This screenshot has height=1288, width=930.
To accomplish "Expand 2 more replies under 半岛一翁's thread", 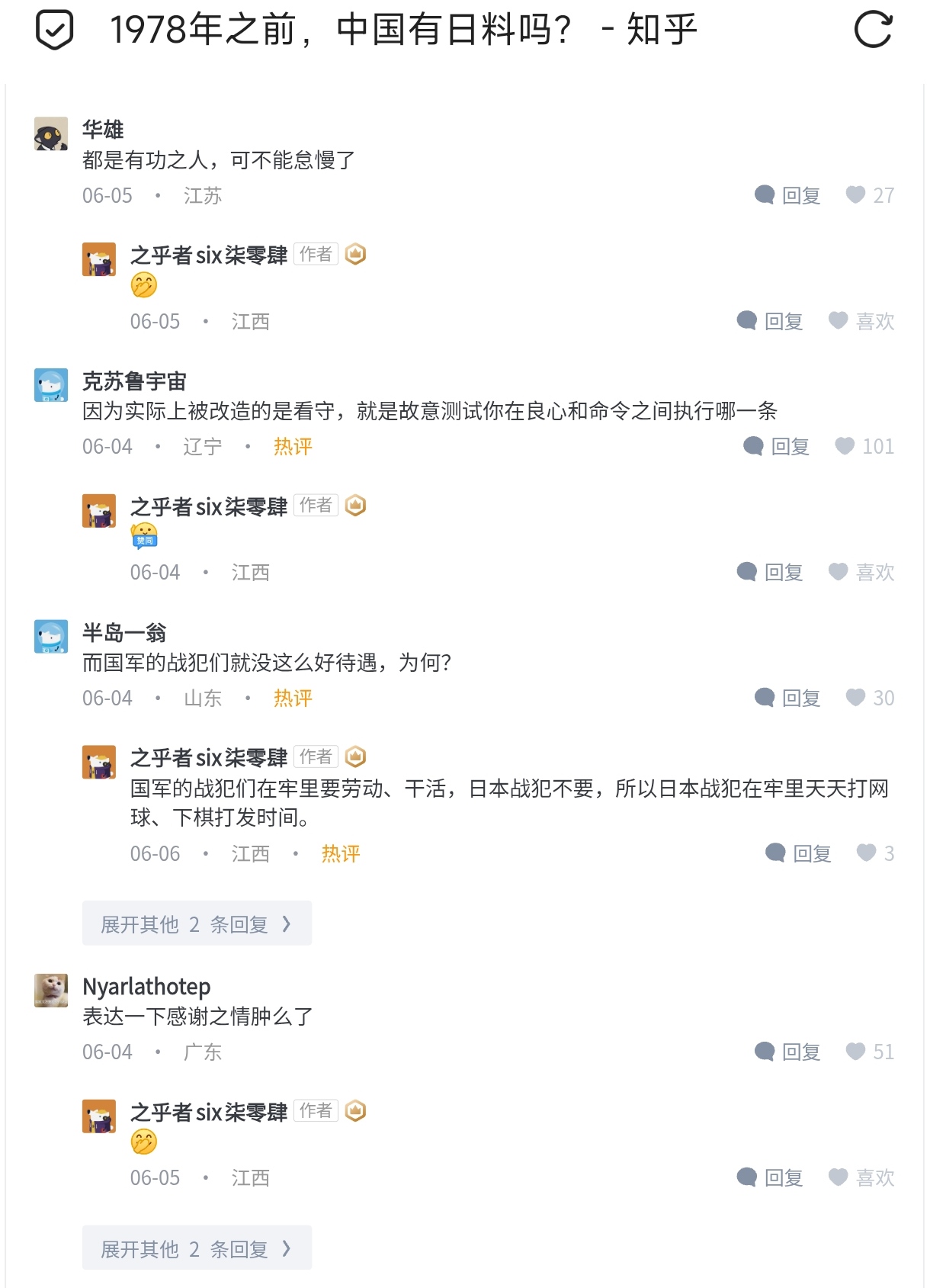I will (197, 923).
